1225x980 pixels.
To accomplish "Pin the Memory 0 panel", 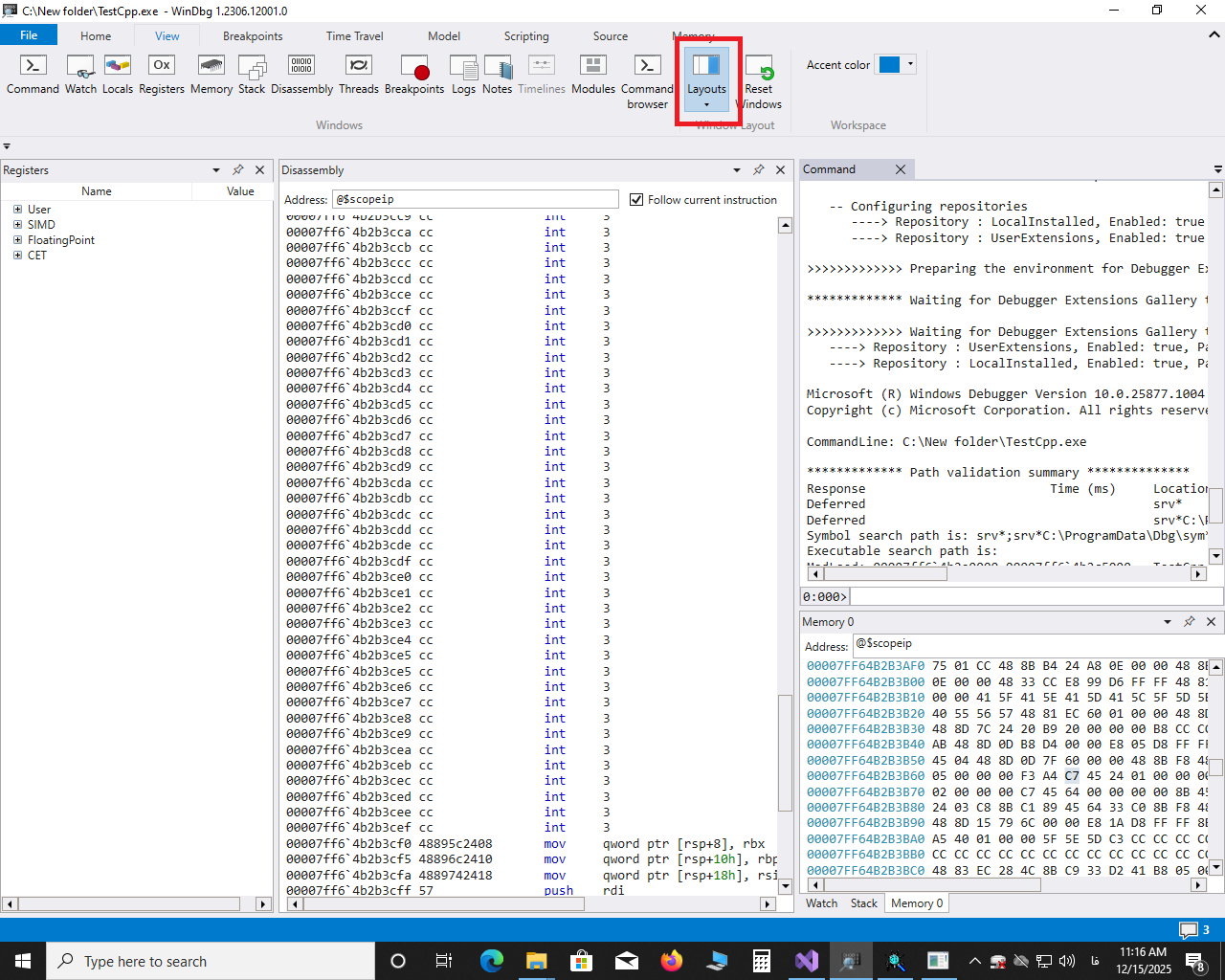I will (x=1189, y=622).
